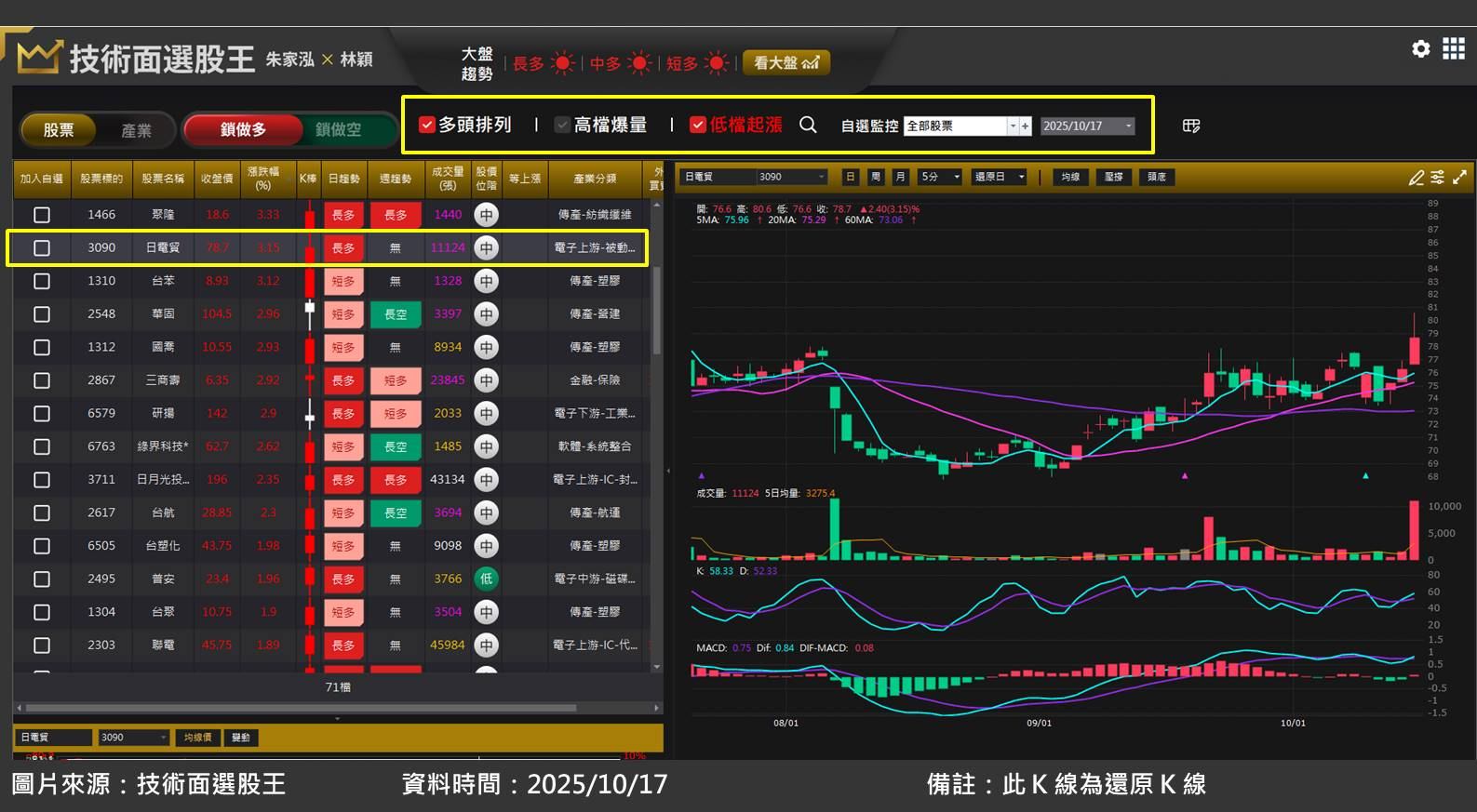Click the column layout settings icon

click(x=1191, y=126)
